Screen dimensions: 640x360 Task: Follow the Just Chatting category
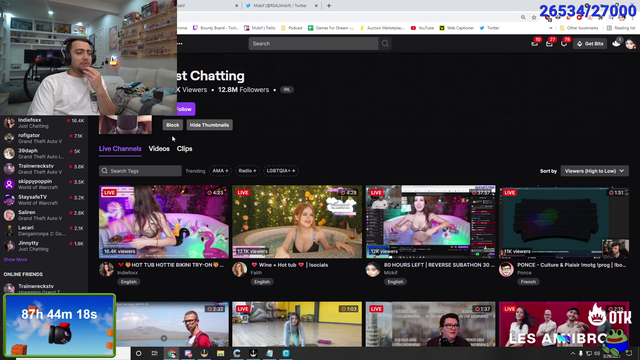[186, 109]
